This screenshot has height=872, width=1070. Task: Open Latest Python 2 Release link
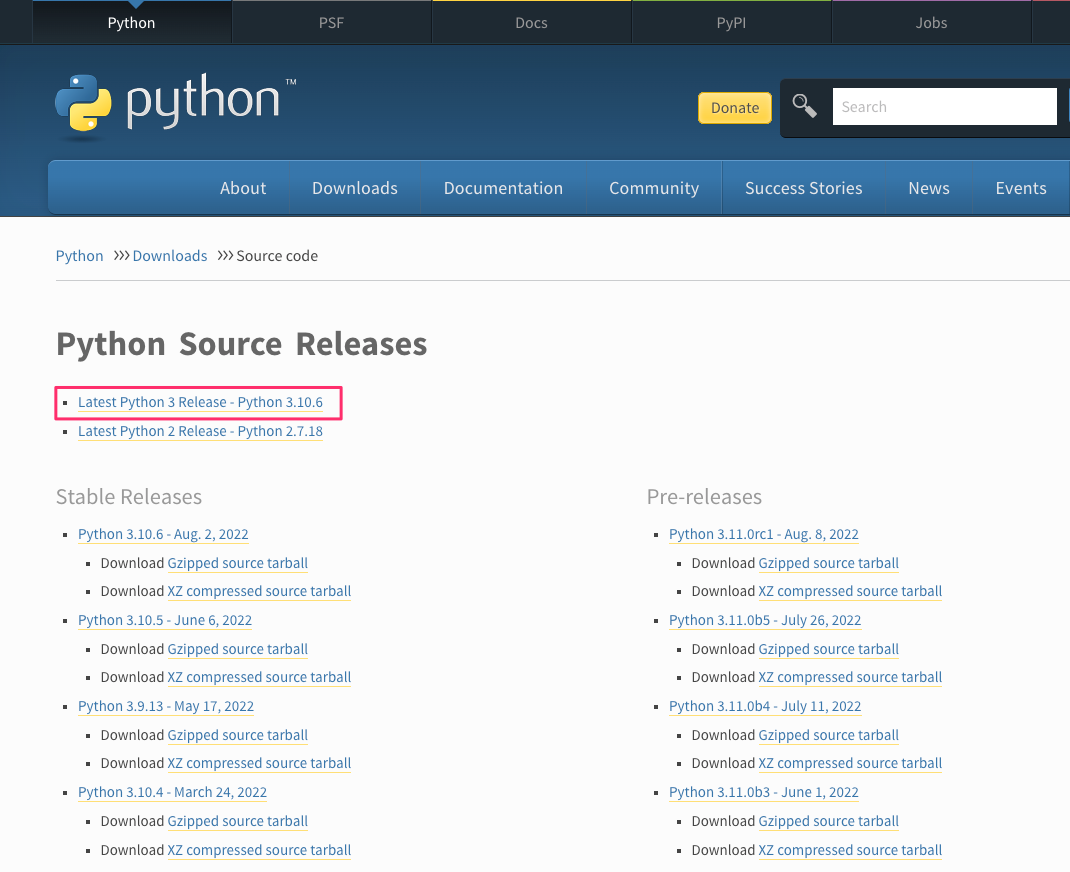point(201,431)
